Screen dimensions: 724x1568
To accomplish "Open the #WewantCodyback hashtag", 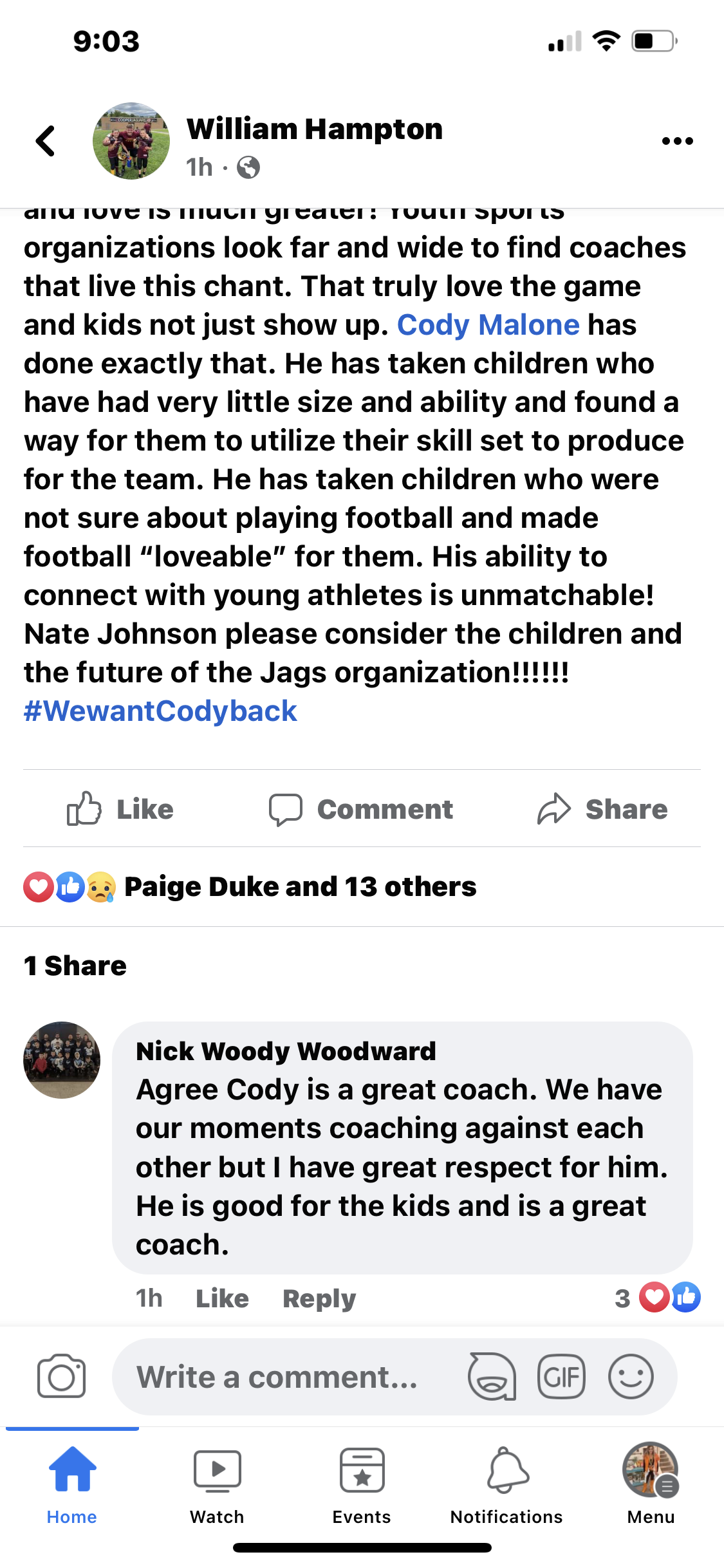I will point(160,711).
